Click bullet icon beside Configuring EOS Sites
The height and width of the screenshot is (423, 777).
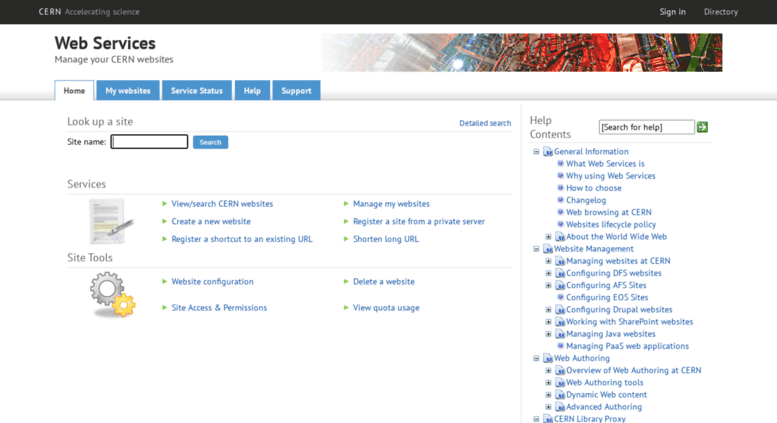(x=560, y=297)
